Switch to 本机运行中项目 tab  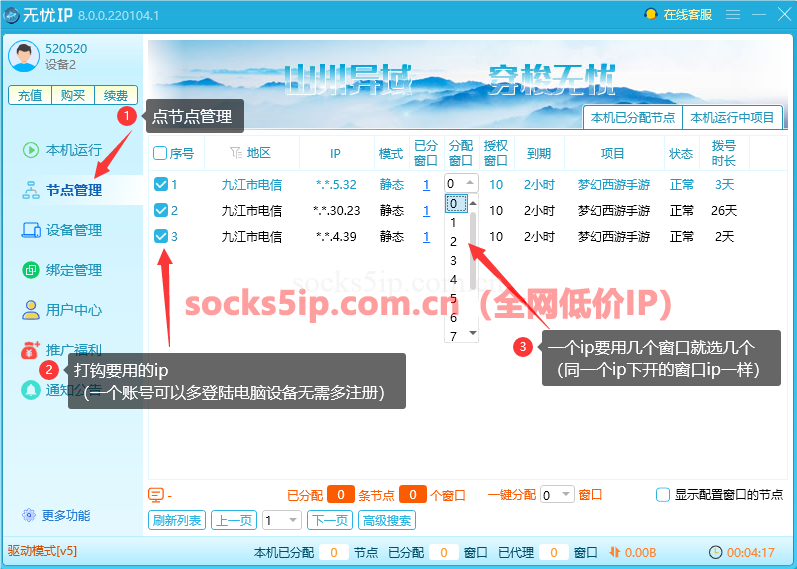(732, 118)
